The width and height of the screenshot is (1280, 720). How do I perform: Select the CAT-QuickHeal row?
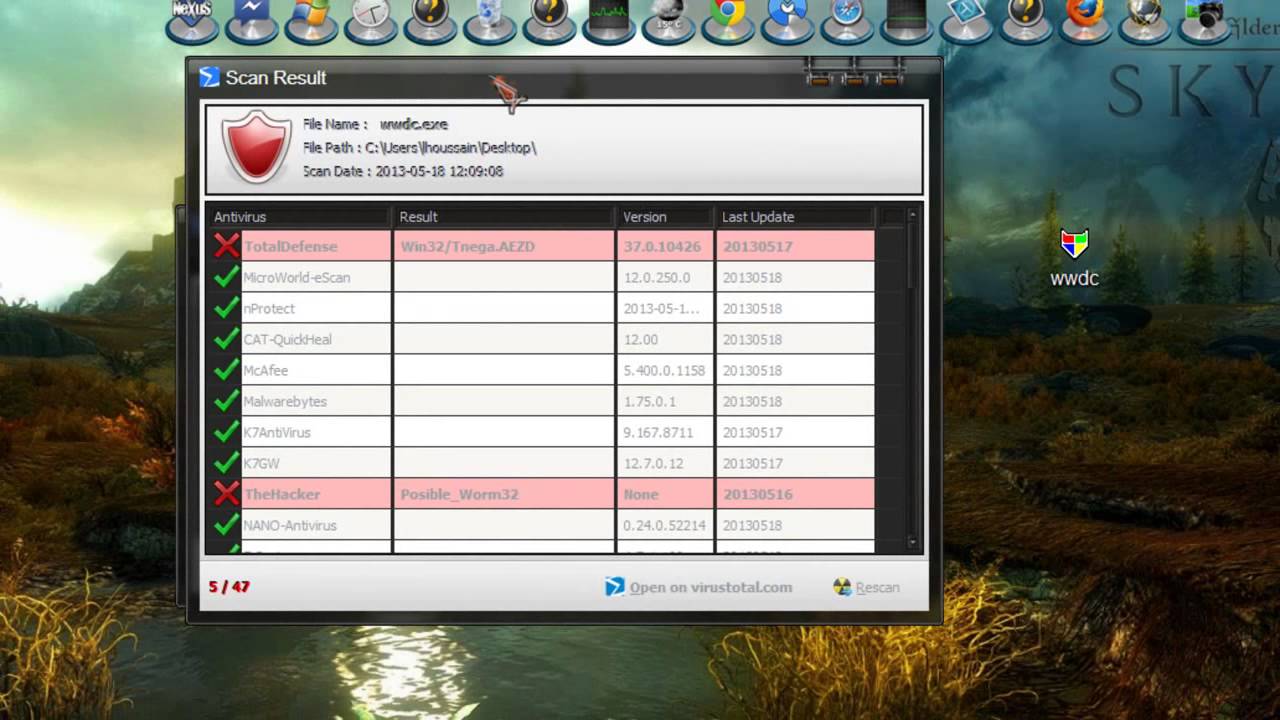pyautogui.click(x=543, y=339)
